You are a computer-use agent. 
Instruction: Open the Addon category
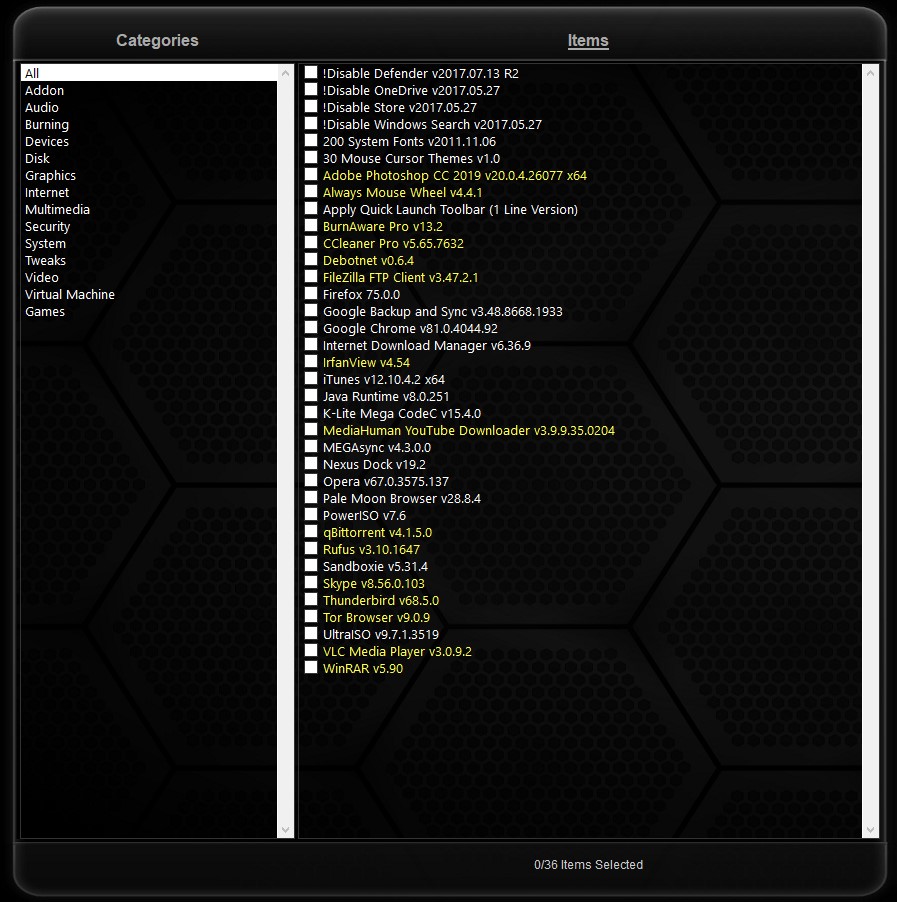(x=149, y=90)
